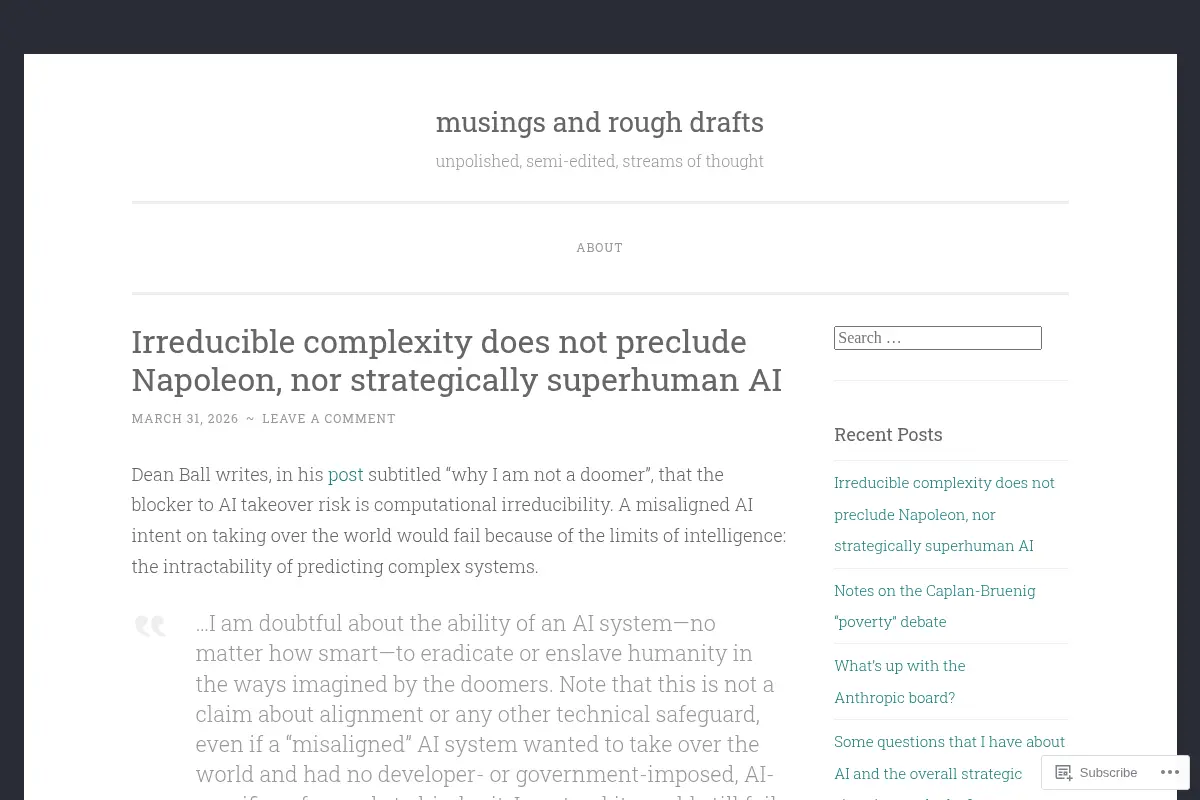Click the dark page background at top
Screen dimensions: 1200x800
600,26
